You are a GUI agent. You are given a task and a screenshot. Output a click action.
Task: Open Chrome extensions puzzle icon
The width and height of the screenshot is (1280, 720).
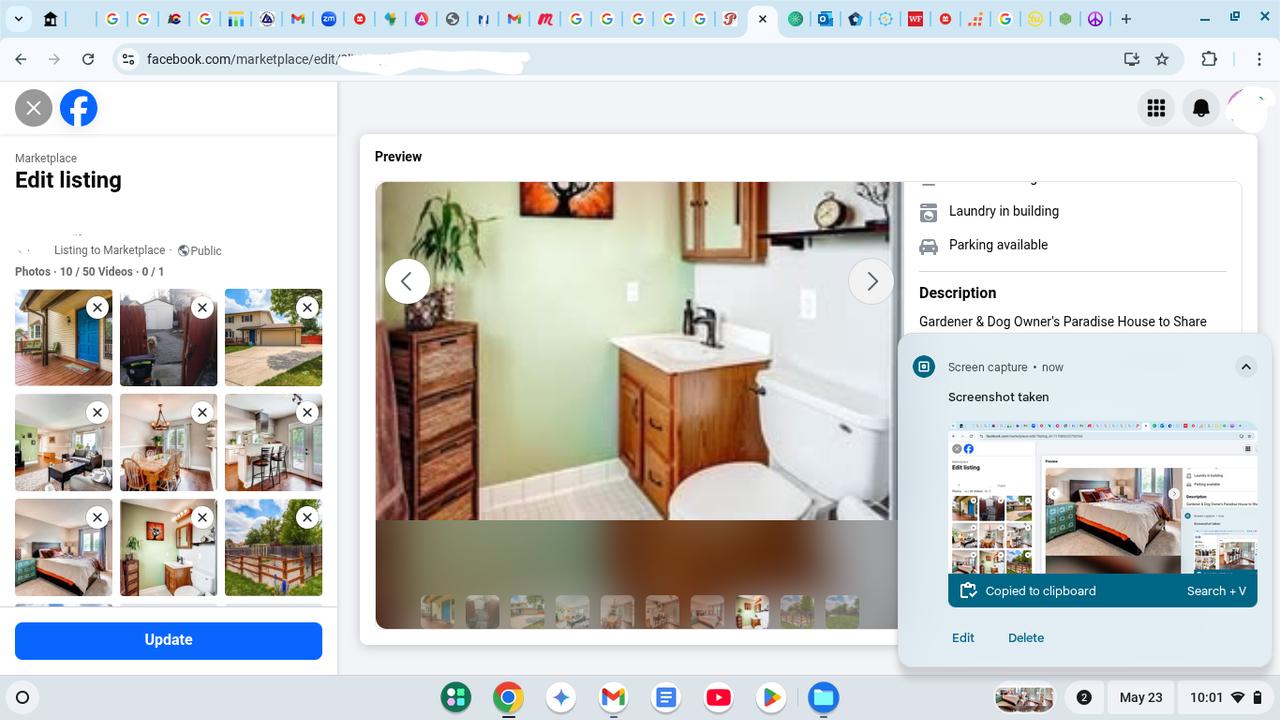point(1209,59)
